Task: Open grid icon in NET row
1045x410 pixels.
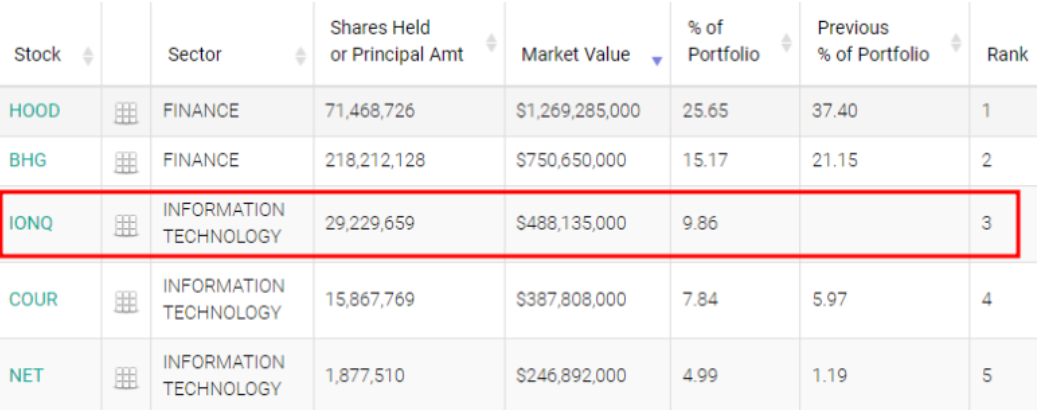Action: coord(126,378)
